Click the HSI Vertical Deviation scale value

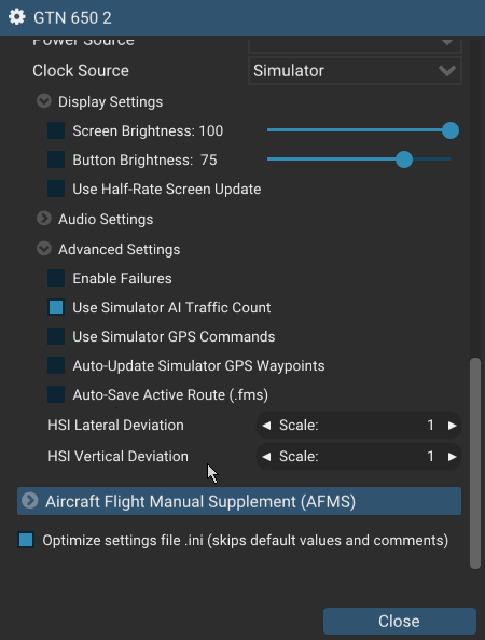tap(430, 456)
